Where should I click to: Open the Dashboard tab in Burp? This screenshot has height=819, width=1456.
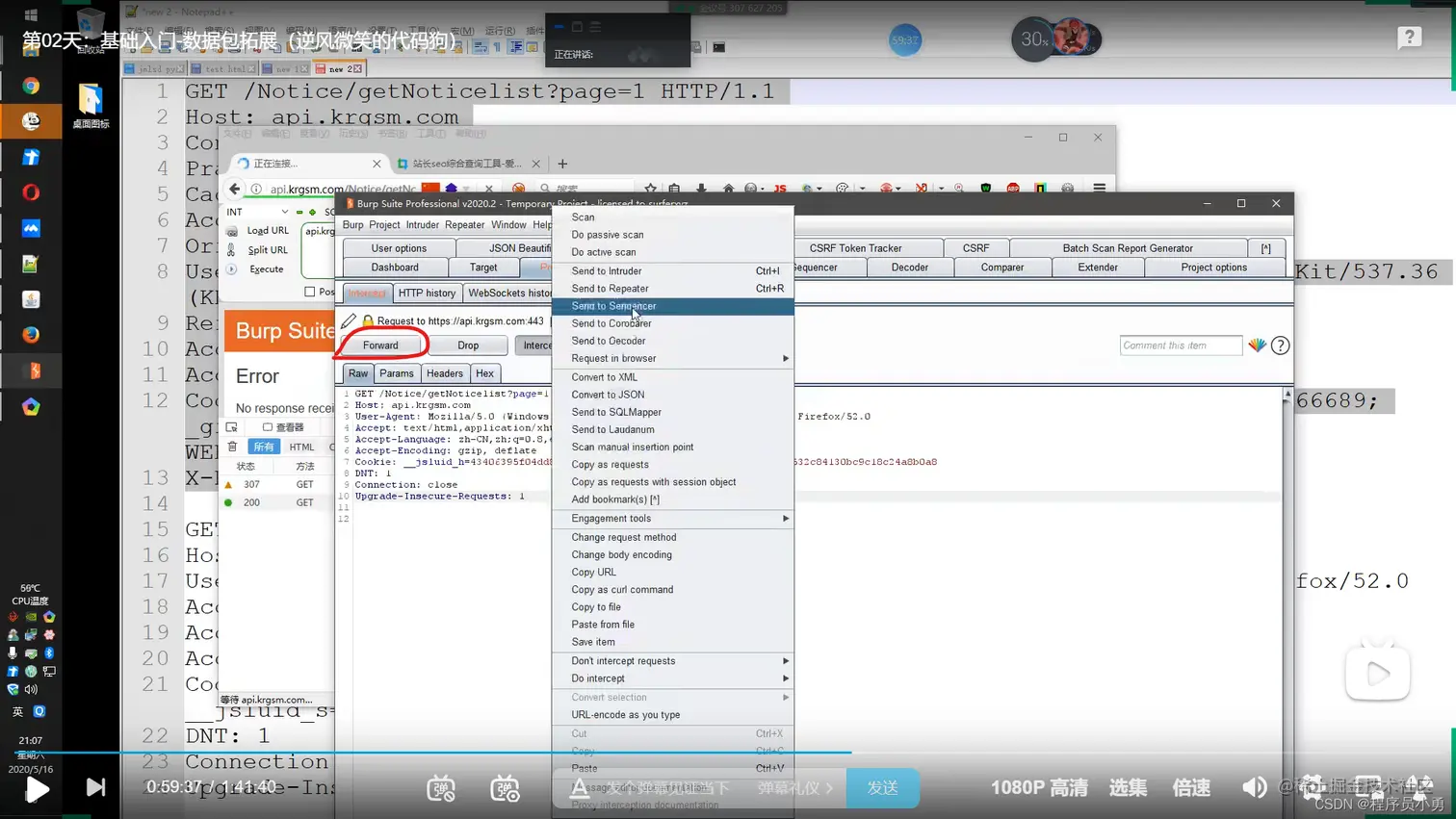pyautogui.click(x=395, y=268)
